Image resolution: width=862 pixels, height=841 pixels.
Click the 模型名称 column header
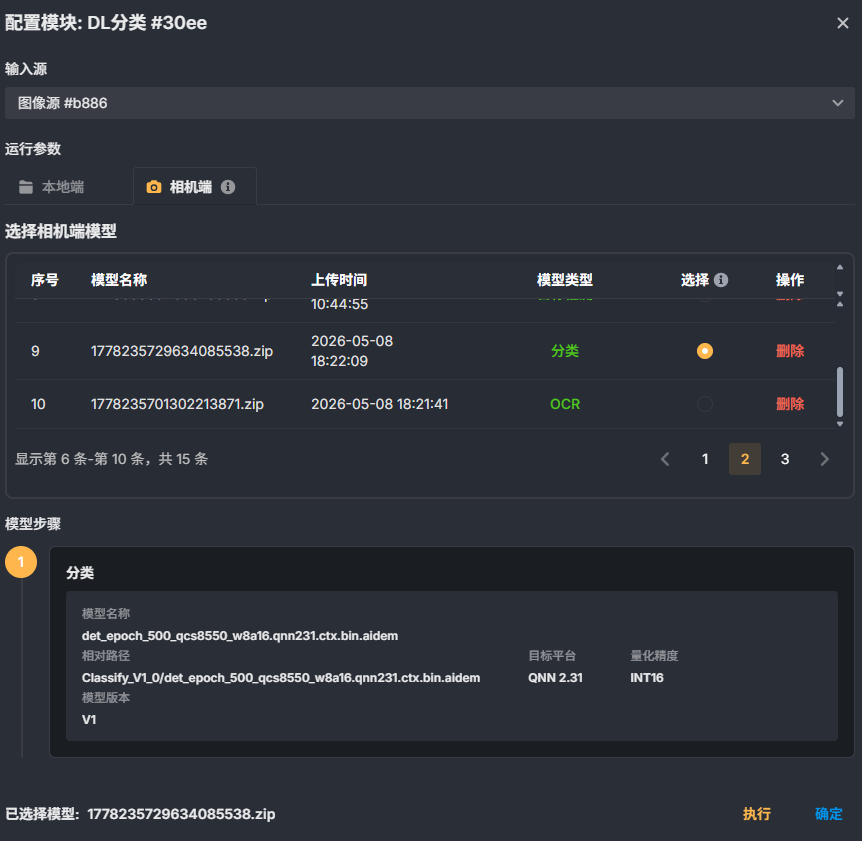pos(119,280)
